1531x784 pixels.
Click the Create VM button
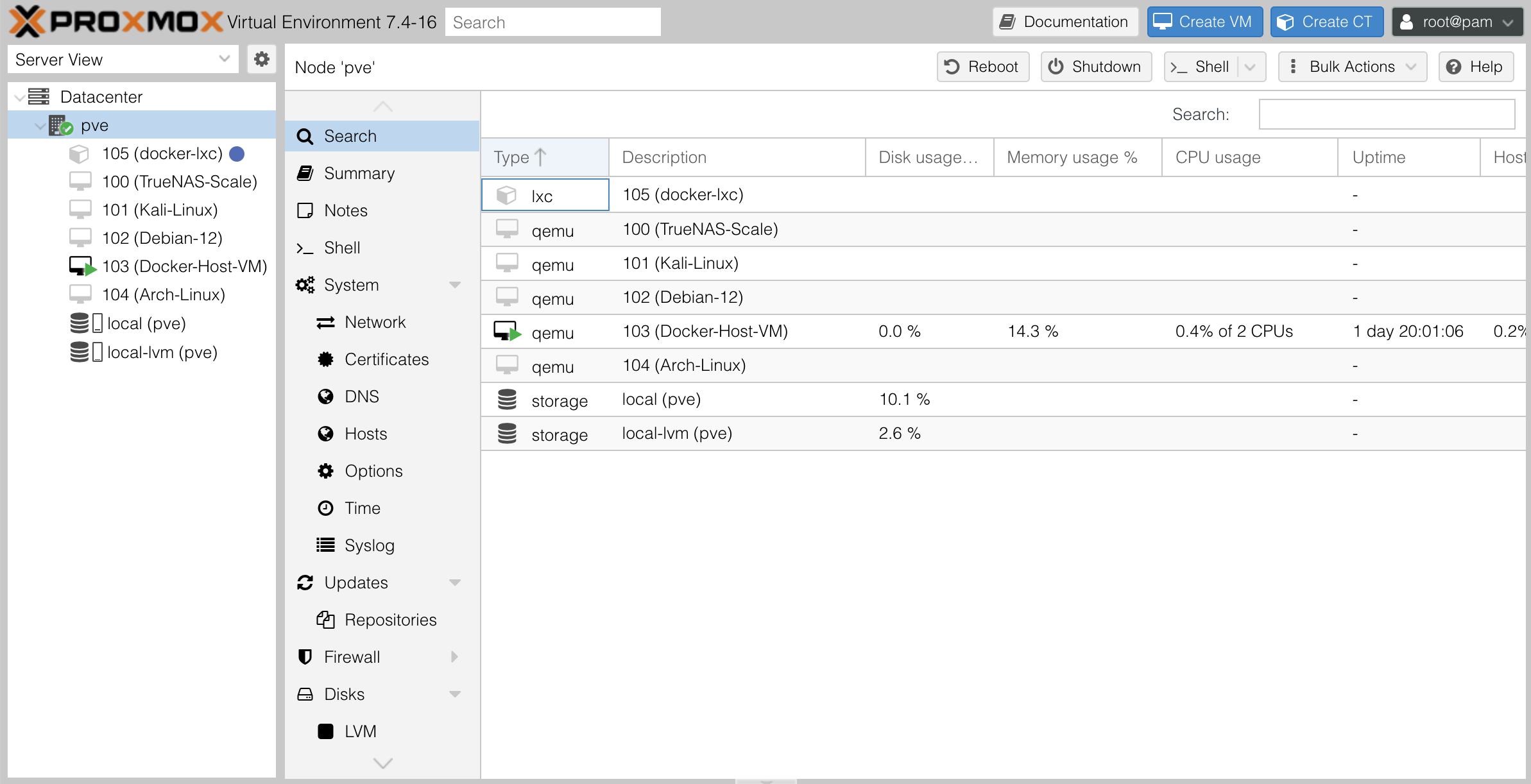click(x=1204, y=22)
